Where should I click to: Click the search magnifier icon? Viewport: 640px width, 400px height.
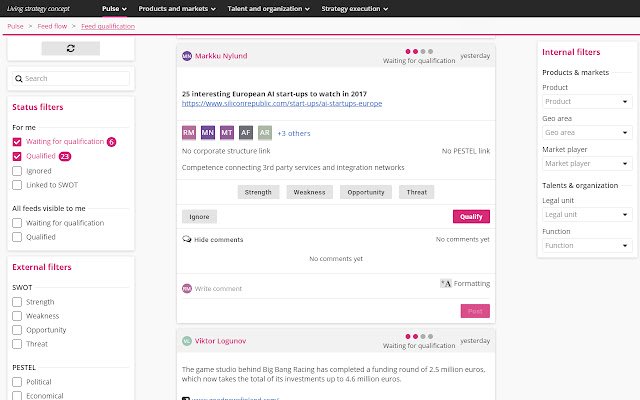pyautogui.click(x=18, y=79)
